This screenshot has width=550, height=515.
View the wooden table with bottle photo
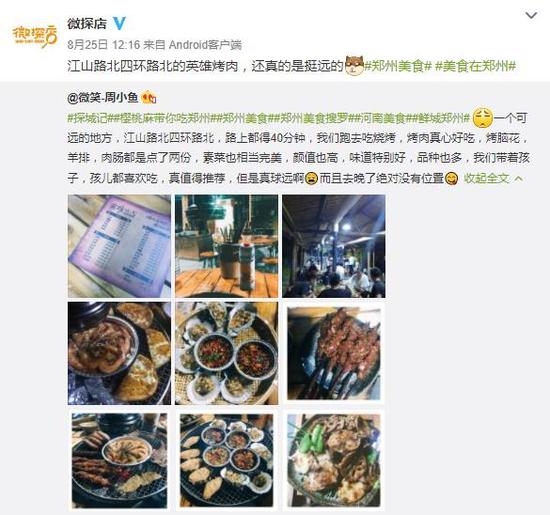[x=227, y=246]
